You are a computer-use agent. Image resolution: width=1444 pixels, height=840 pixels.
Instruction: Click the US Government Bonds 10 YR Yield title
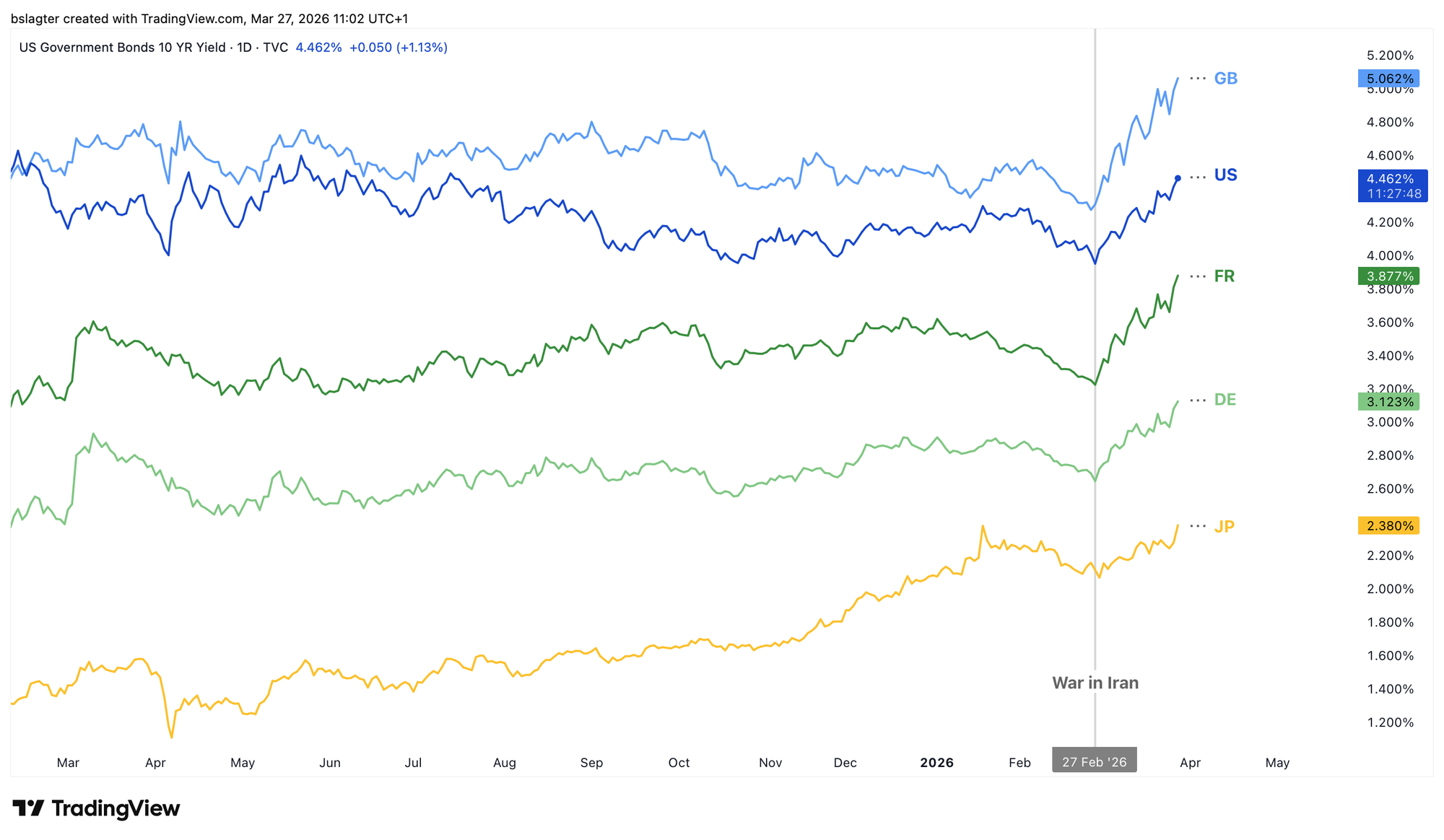(153, 48)
